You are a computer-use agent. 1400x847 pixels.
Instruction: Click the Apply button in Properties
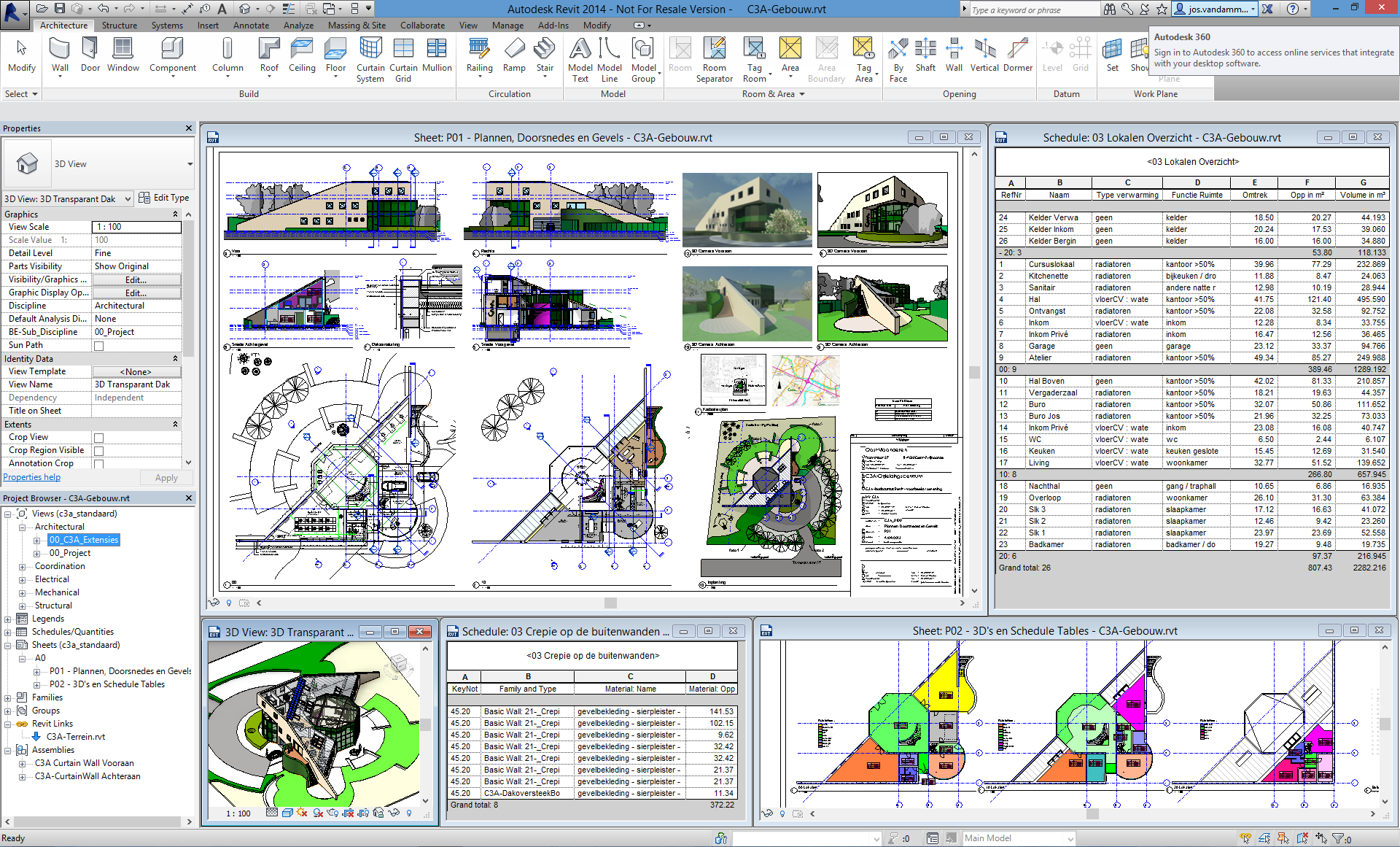click(x=166, y=478)
